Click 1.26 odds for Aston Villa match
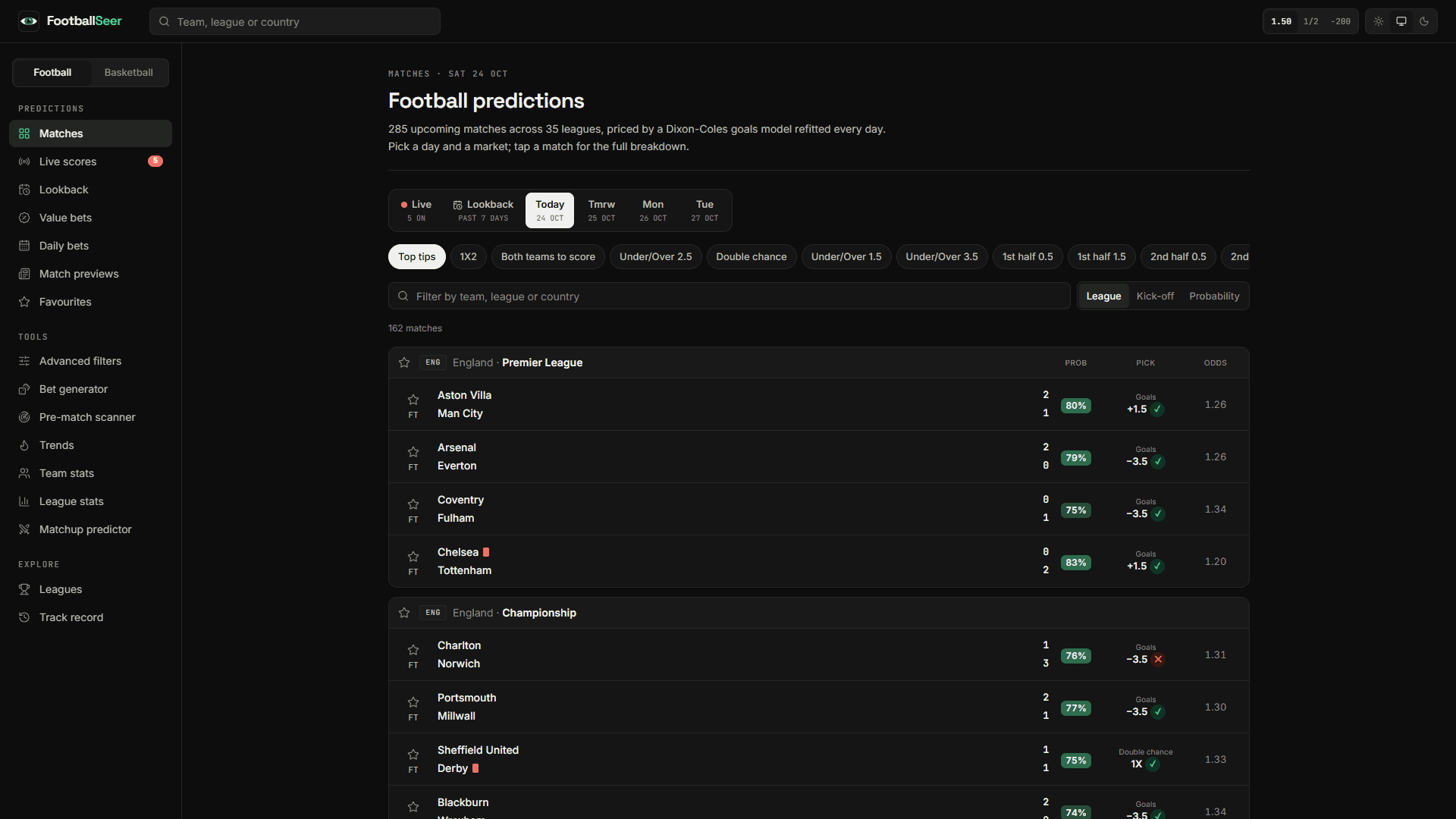The height and width of the screenshot is (819, 1456). coord(1216,405)
